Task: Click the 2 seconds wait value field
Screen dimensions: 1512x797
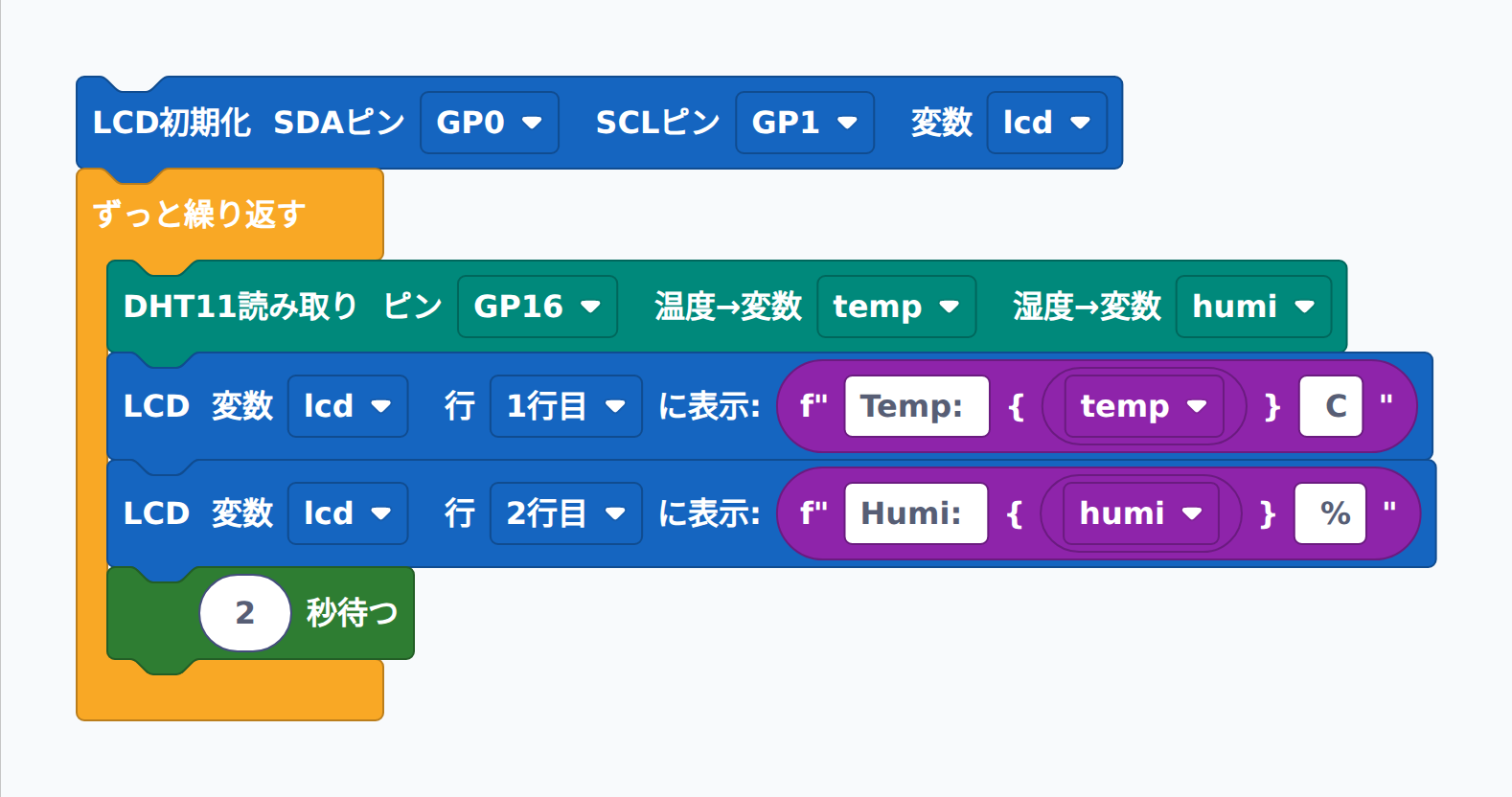Action: (245, 613)
